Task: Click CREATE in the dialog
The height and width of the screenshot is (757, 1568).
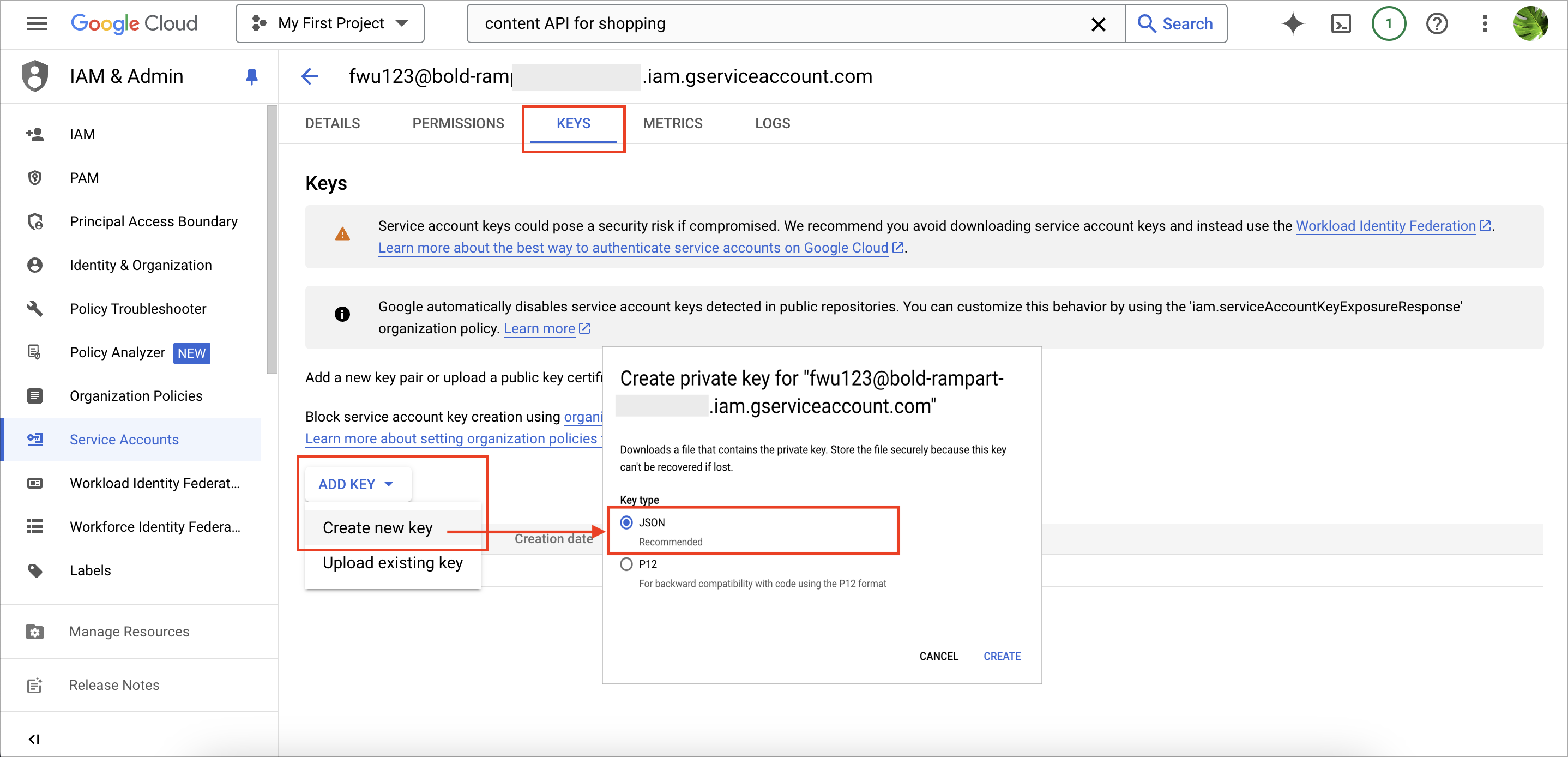Action: (1002, 657)
